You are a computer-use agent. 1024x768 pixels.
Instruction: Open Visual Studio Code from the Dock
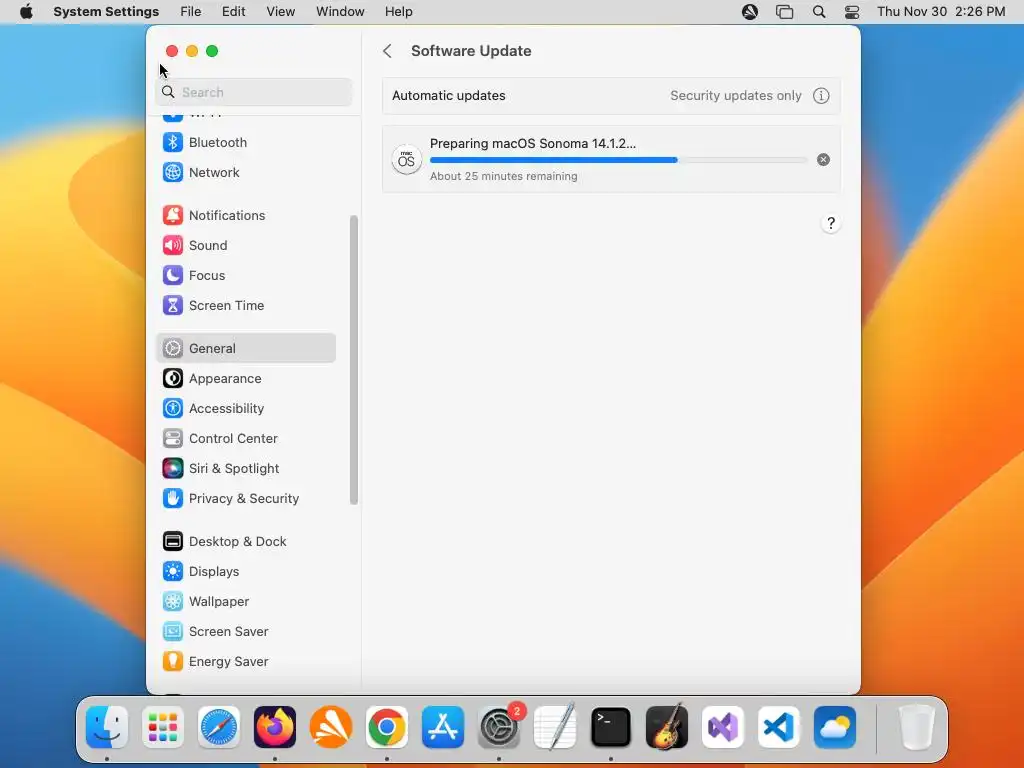pos(778,727)
